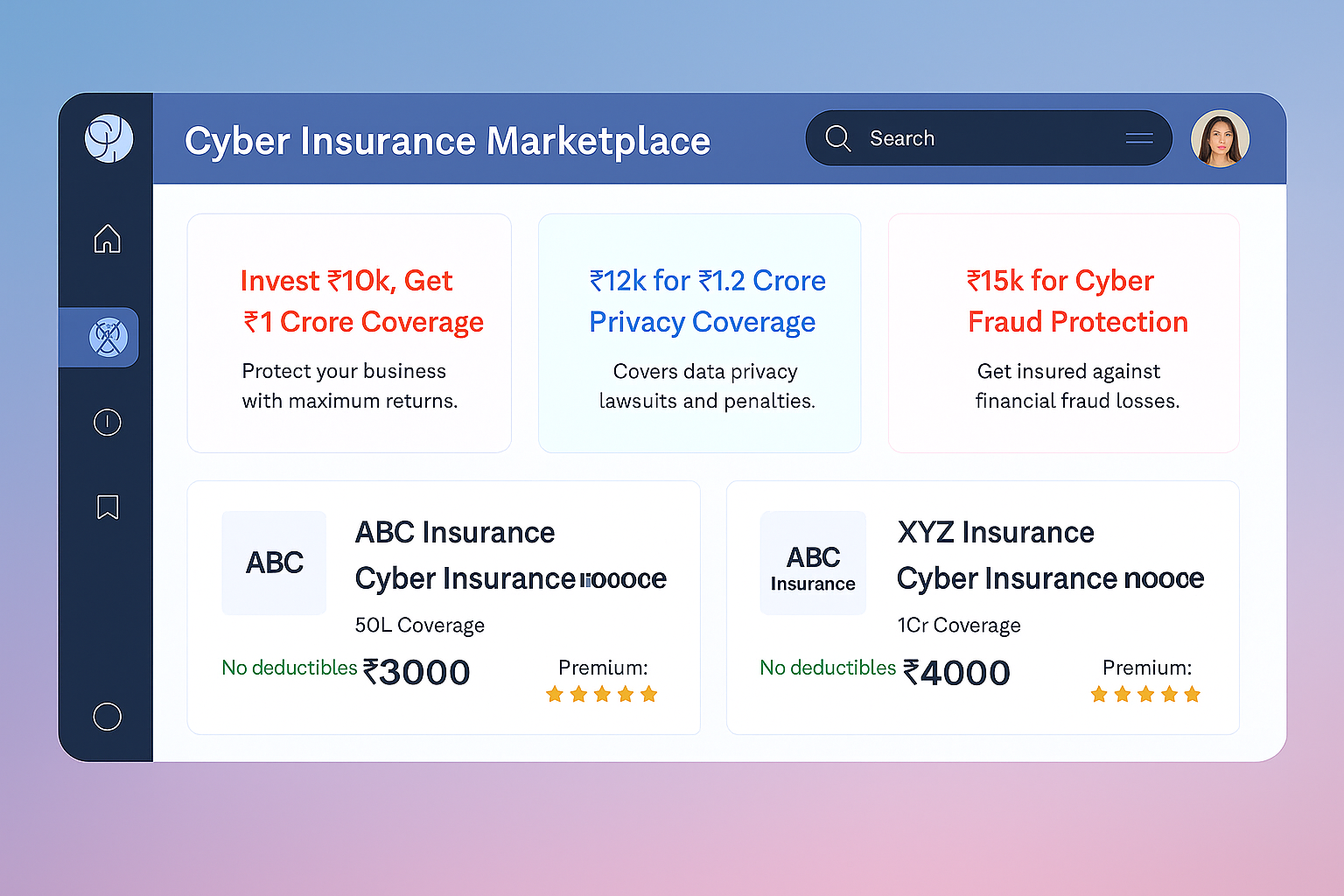Viewport: 1344px width, 896px height.
Task: Open the user profile avatar
Action: 1220,138
